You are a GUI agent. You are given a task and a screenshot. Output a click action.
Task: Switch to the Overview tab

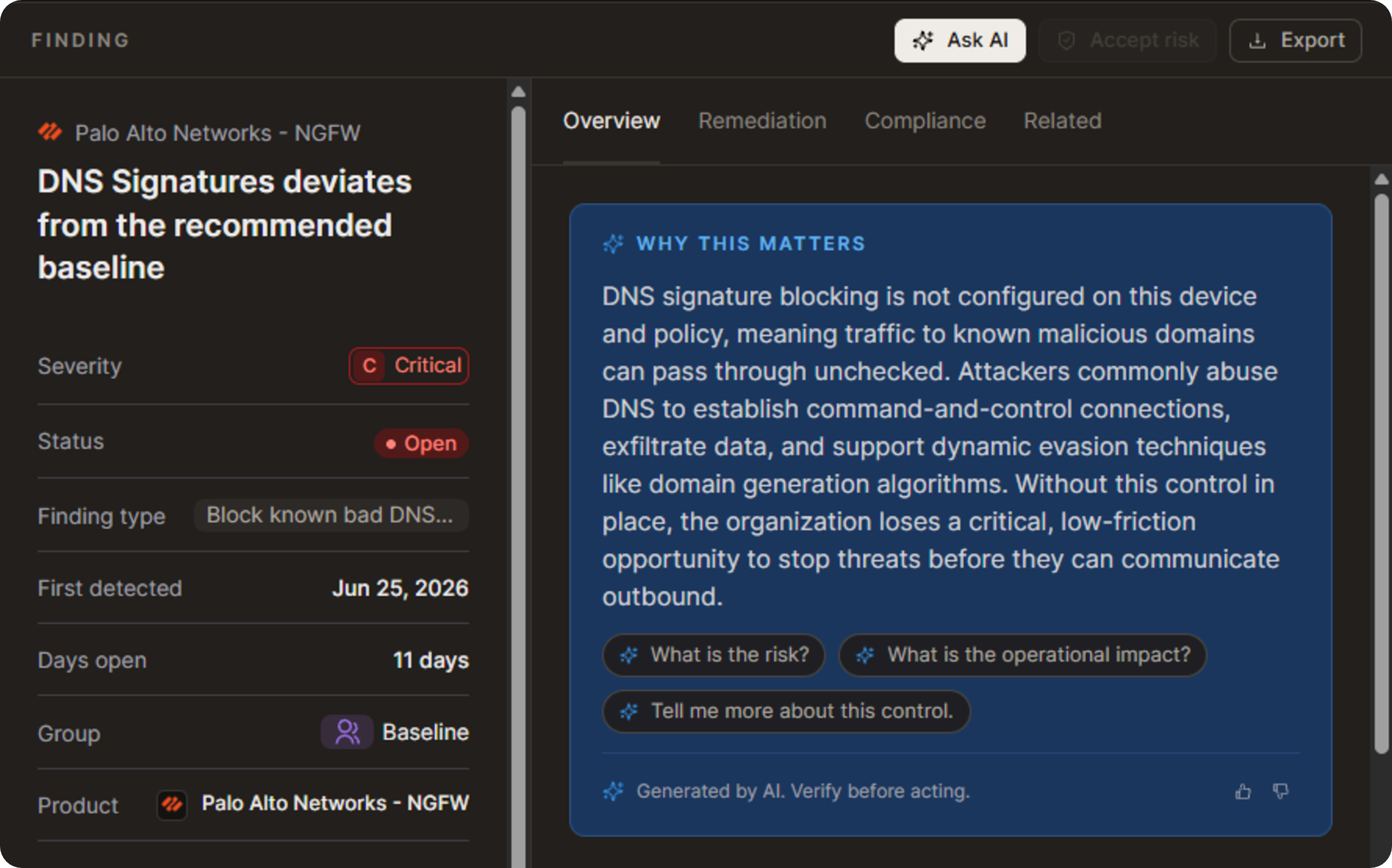pos(612,121)
